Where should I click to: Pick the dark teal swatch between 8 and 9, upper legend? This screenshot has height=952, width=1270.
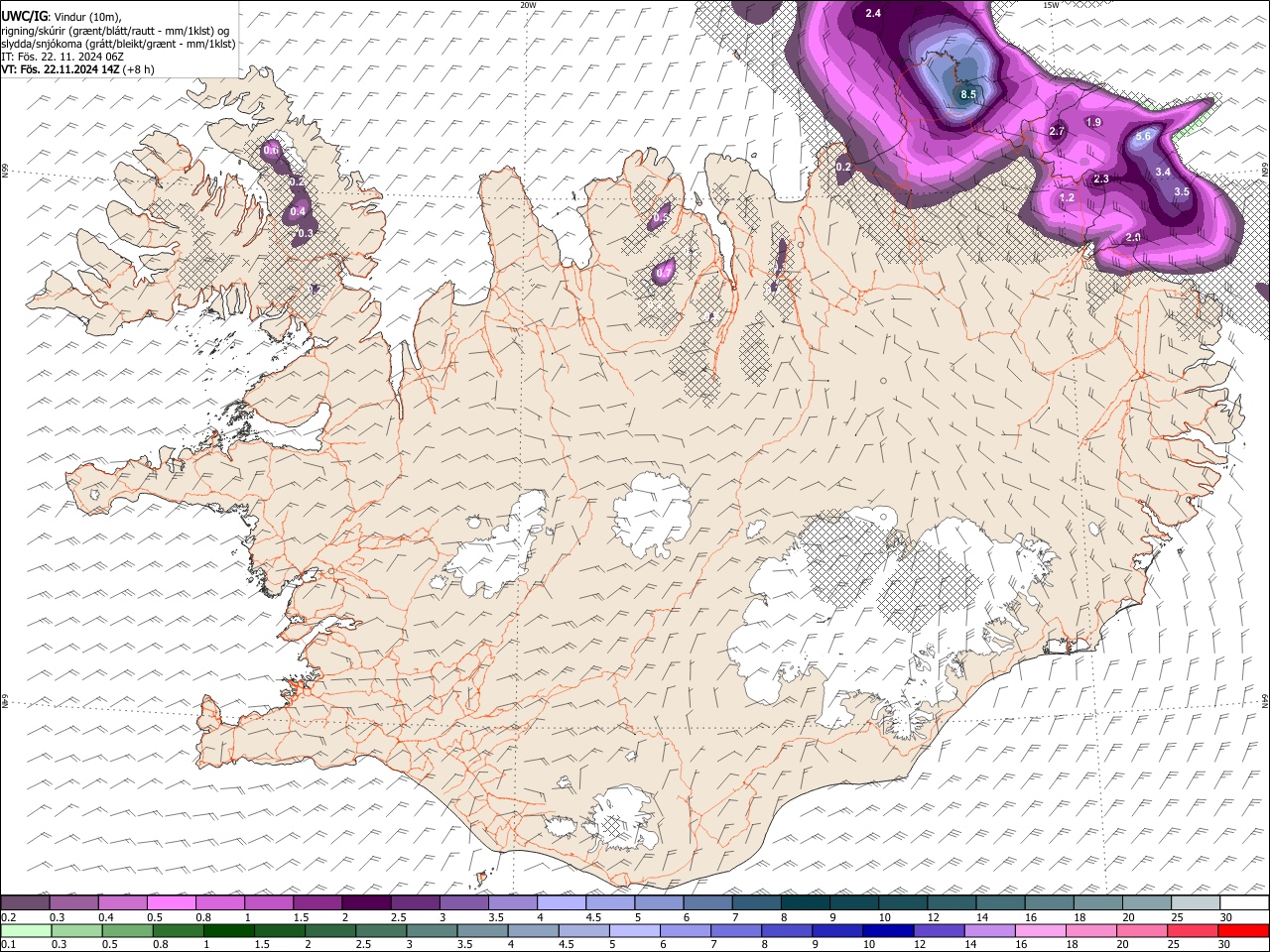(x=805, y=903)
